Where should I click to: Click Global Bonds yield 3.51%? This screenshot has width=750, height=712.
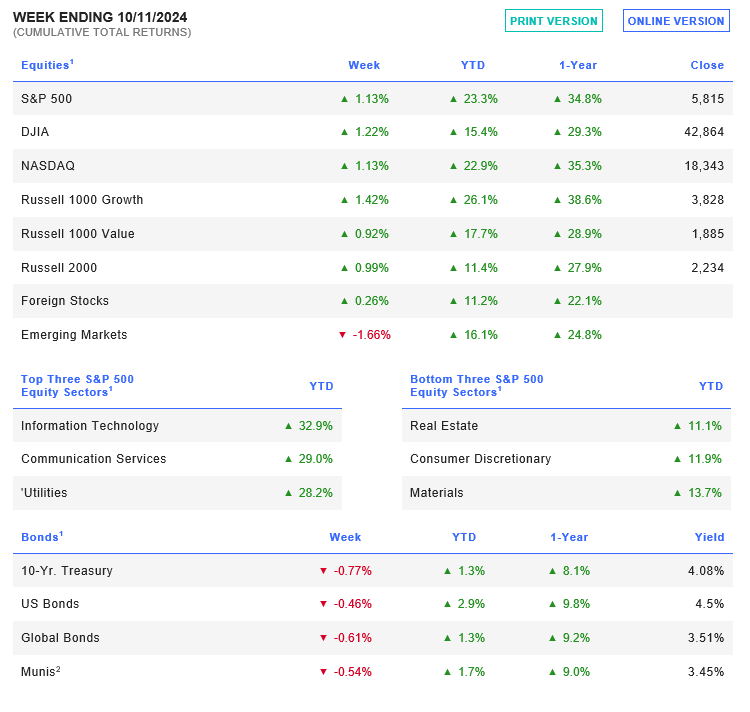click(706, 637)
